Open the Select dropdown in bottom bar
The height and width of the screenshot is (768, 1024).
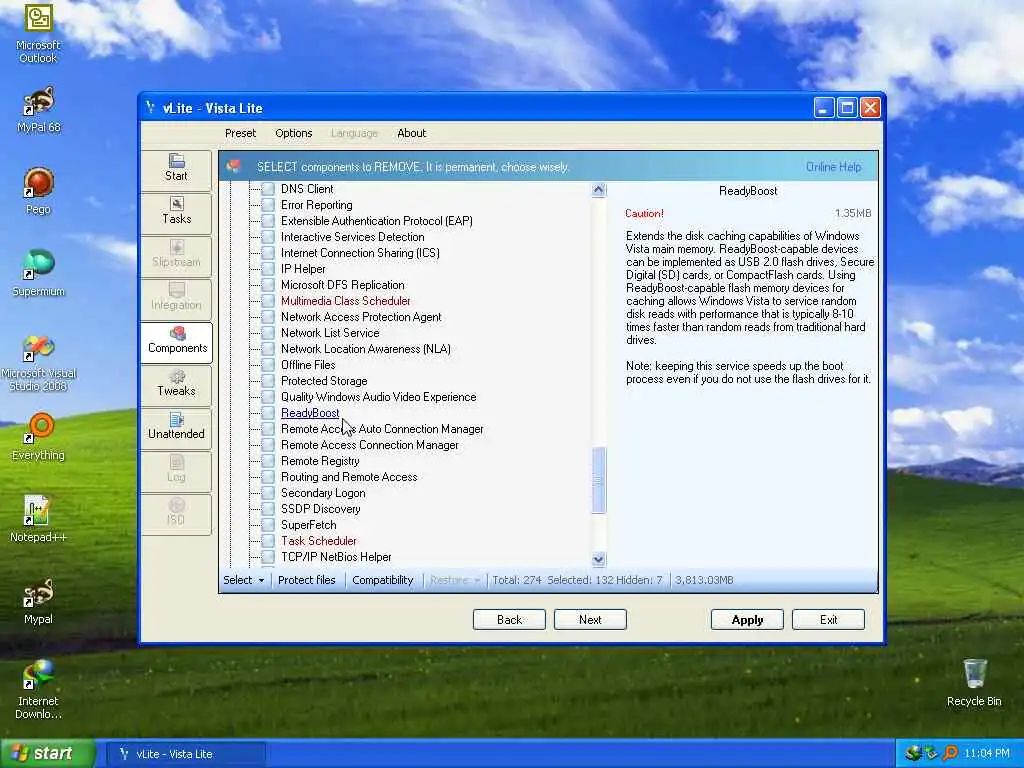(244, 580)
